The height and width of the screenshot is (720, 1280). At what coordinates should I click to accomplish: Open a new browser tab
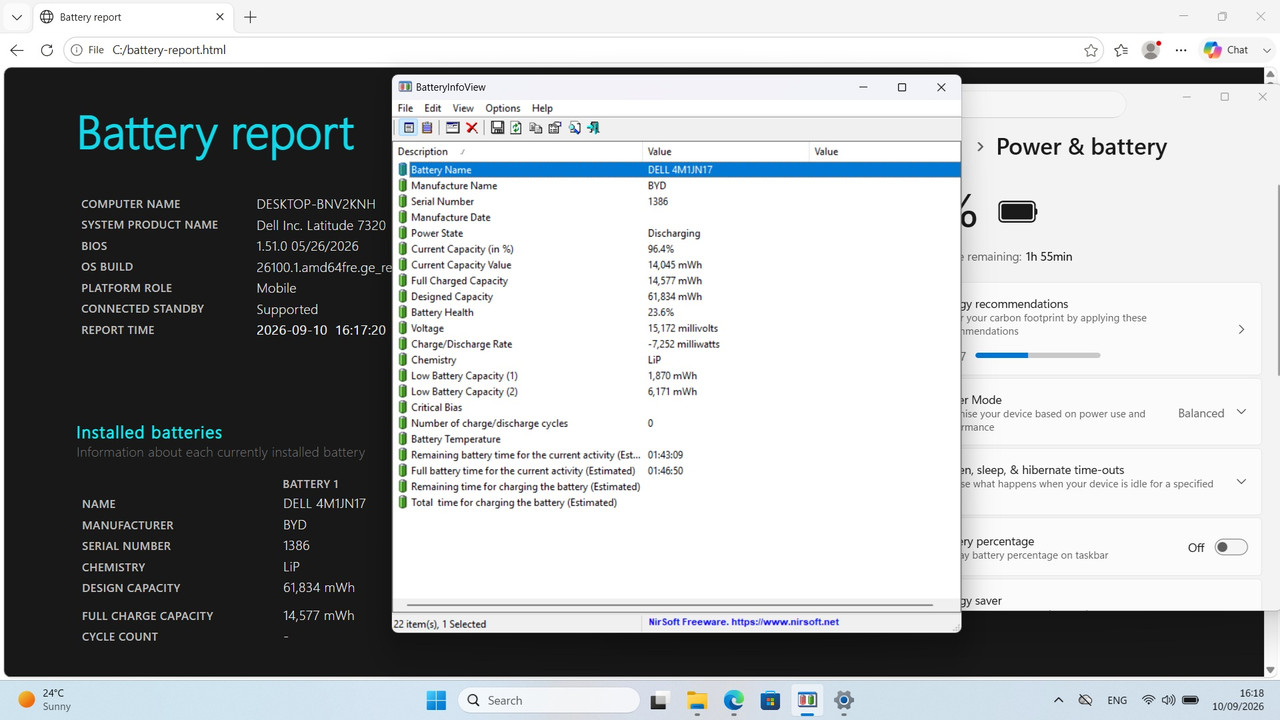250,17
